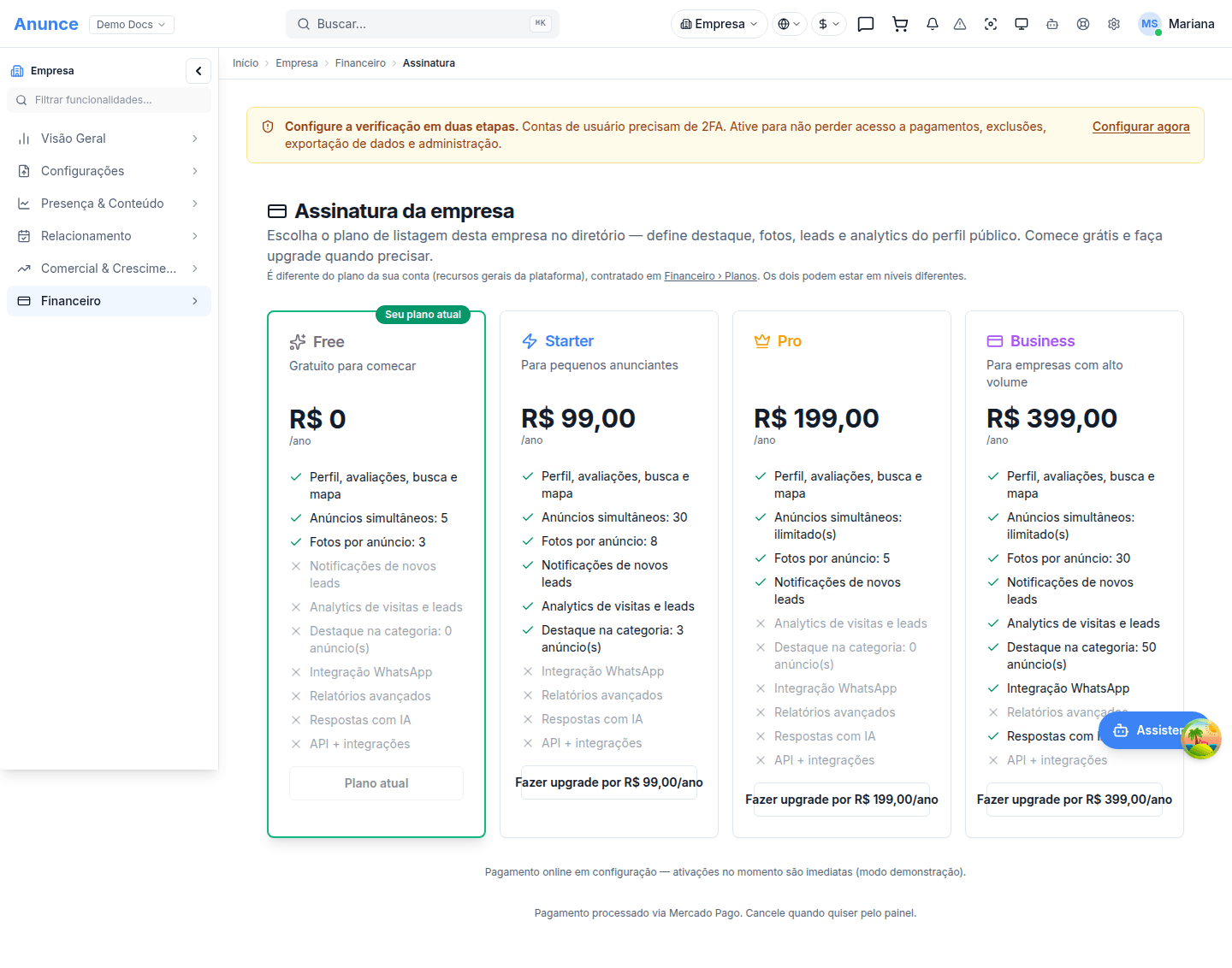Expand Relacionamento in the sidebar
Image resolution: width=1232 pixels, height=968 pixels.
click(109, 236)
